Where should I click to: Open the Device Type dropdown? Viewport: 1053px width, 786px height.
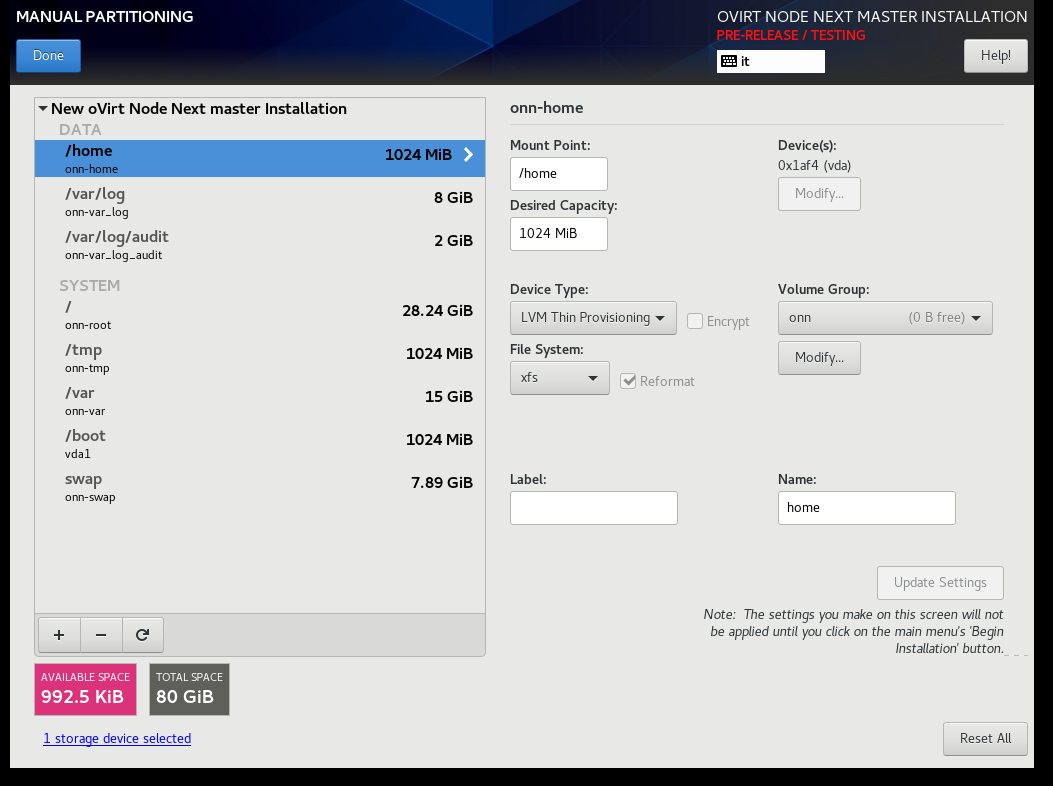(x=593, y=318)
